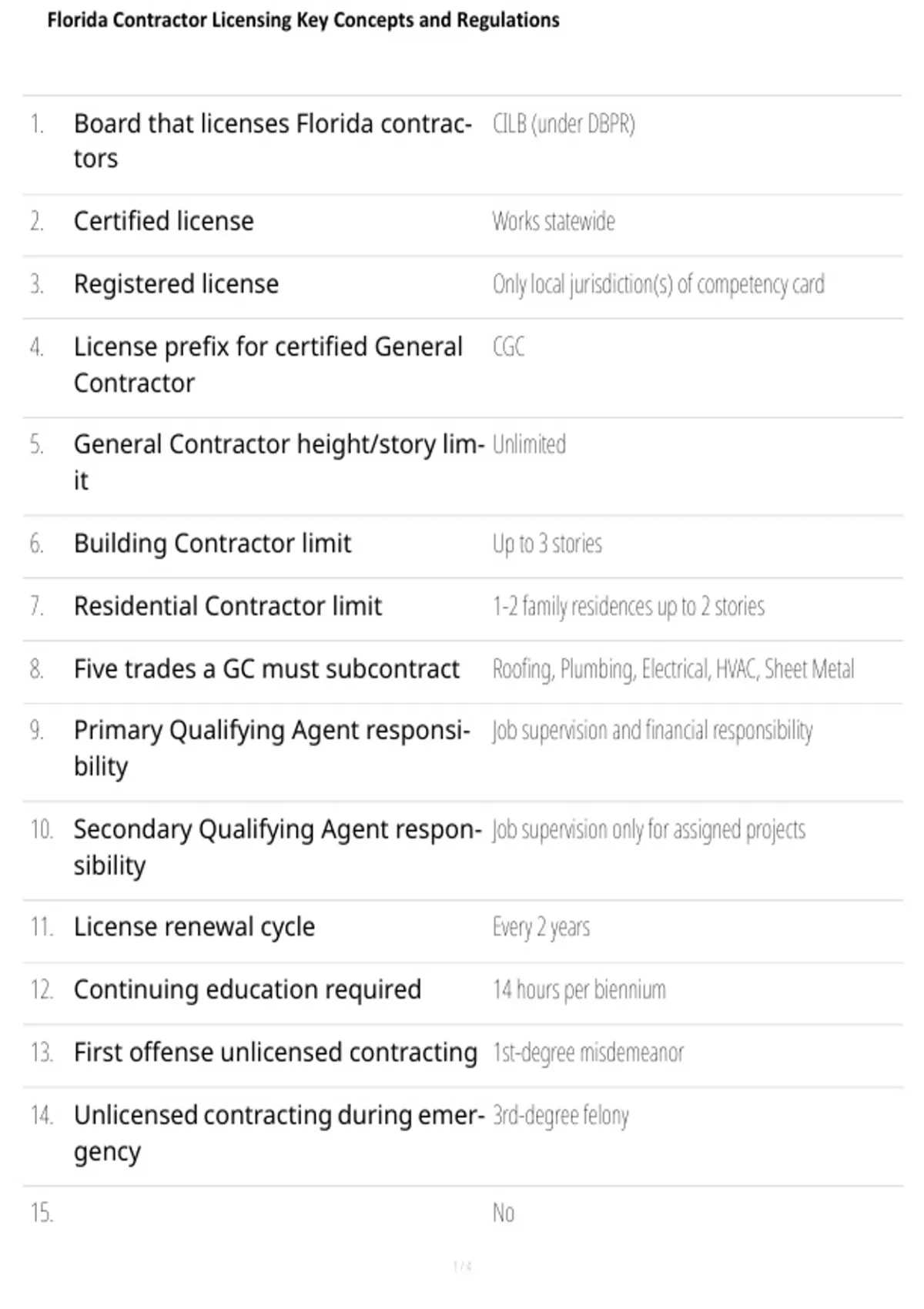Image resolution: width=924 pixels, height=1309 pixels.
Task: Click the 3rd-degree felony definition
Action: (x=561, y=1116)
